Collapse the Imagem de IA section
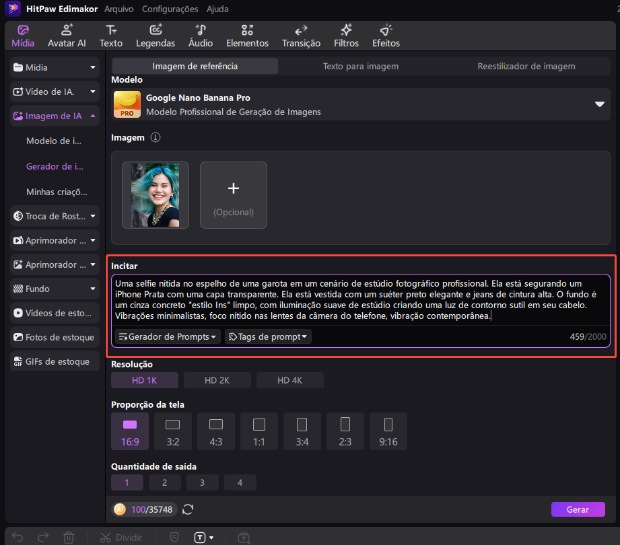Screen dimensions: 620x545 [55, 116]
